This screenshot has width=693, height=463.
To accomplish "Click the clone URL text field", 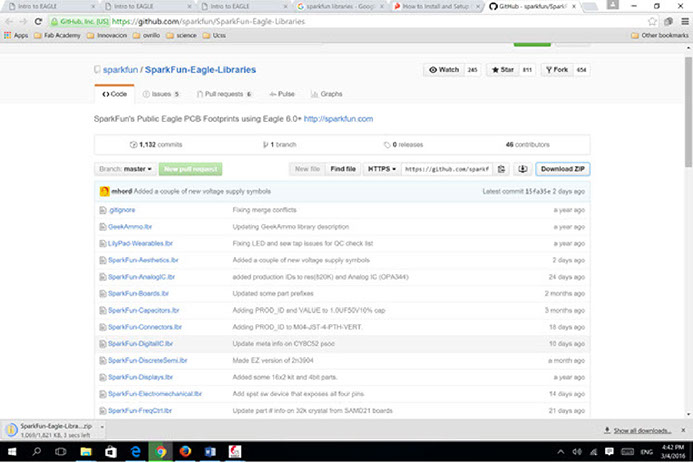I will coord(447,169).
